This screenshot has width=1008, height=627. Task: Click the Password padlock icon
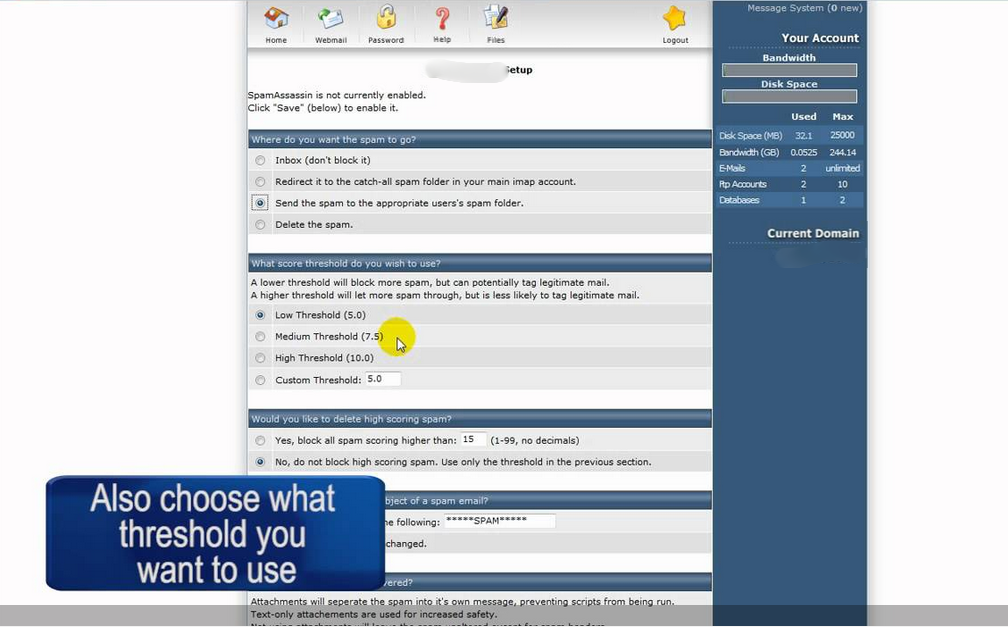click(385, 19)
